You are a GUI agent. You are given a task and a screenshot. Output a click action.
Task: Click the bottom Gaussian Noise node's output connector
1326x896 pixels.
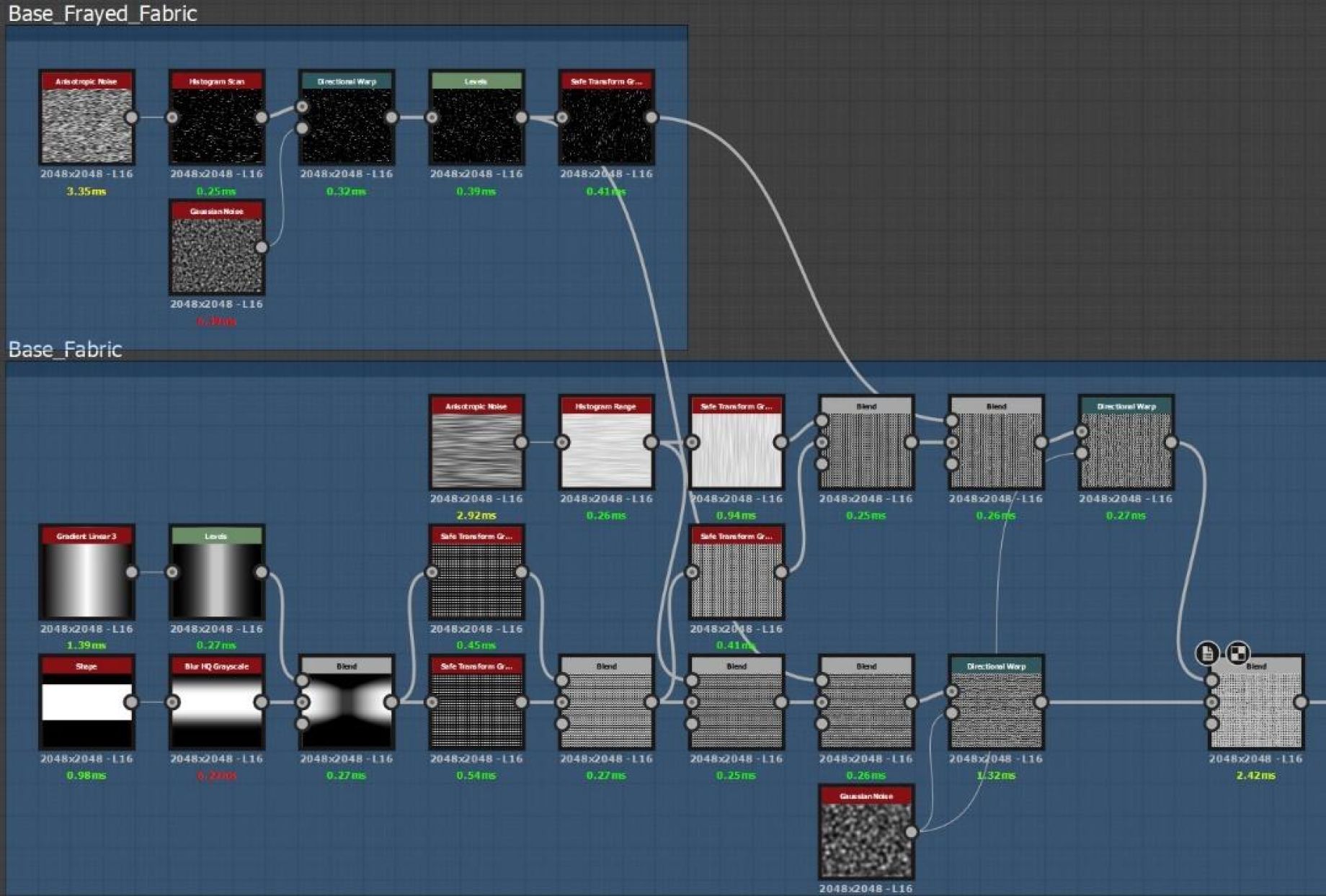911,832
